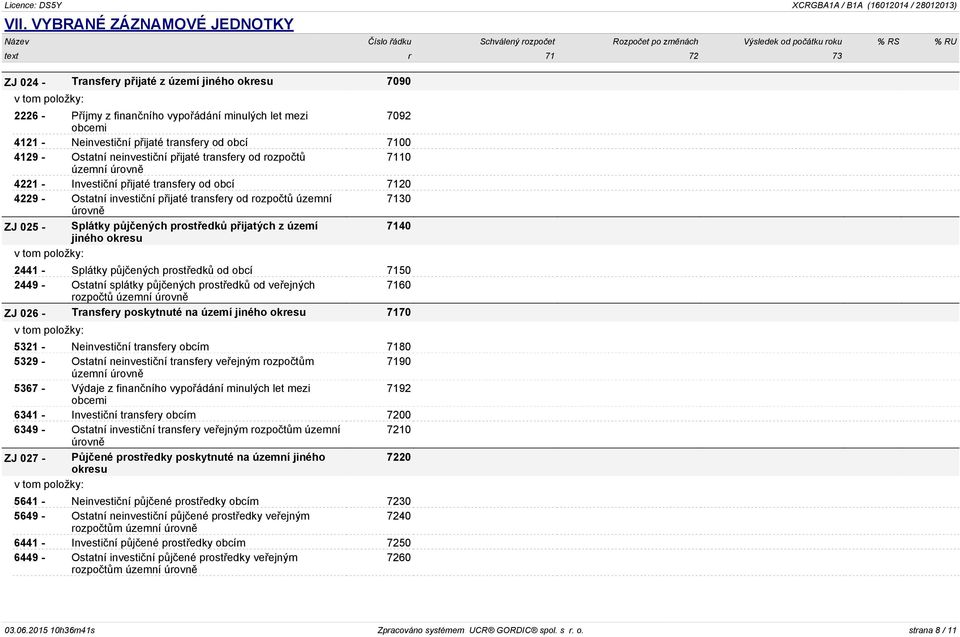Select the 'Licence: DS5Y' text

pos(33,5)
